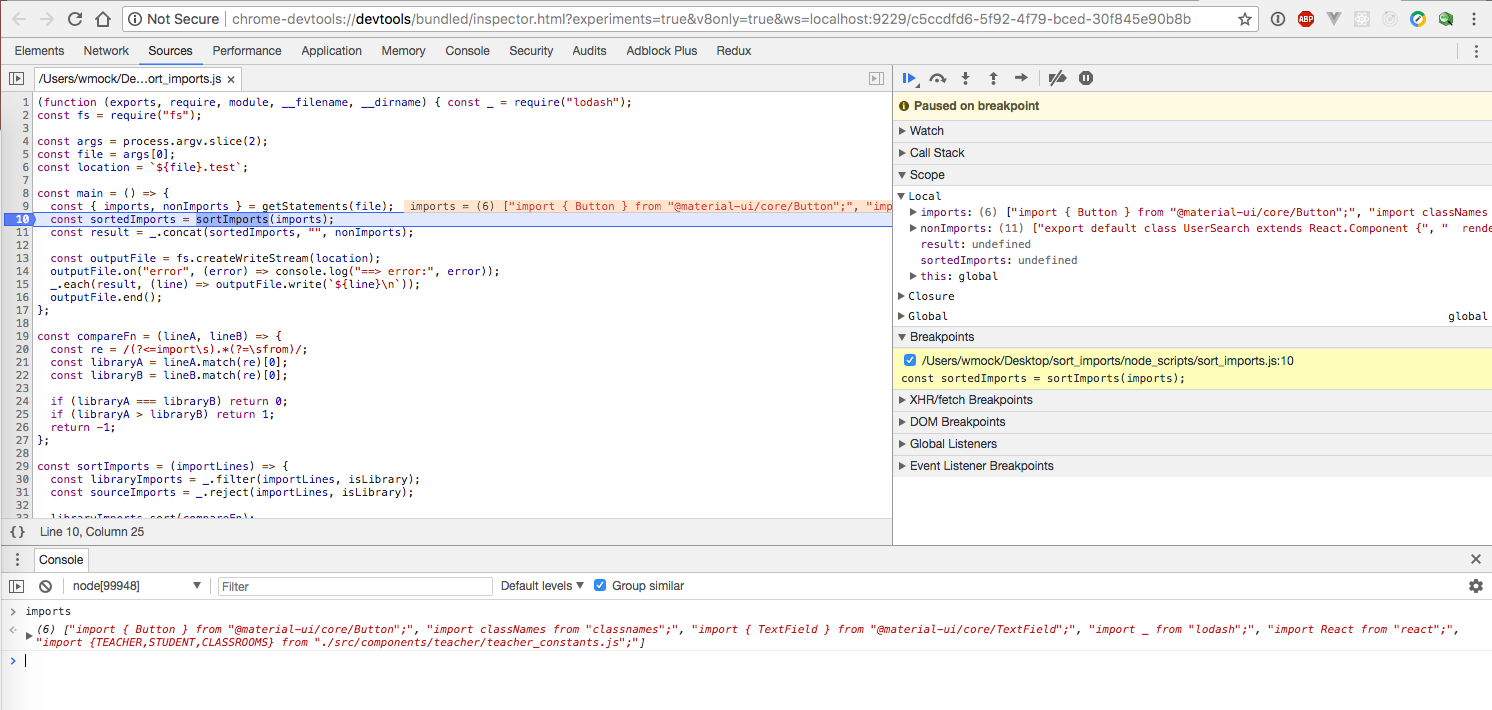Open the Default levels dropdown

[543, 586]
